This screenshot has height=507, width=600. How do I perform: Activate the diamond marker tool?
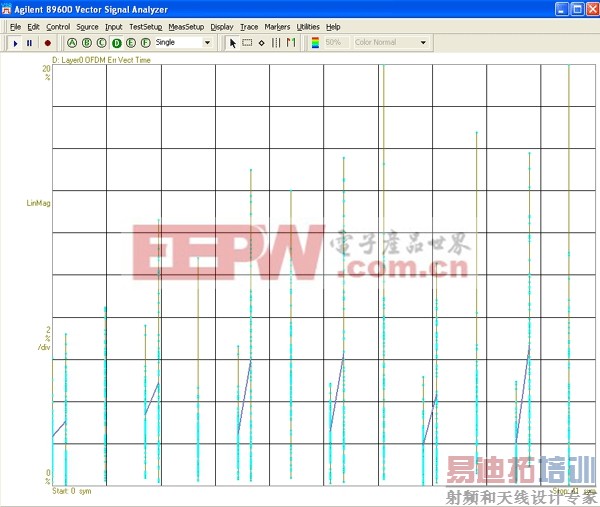click(x=262, y=43)
